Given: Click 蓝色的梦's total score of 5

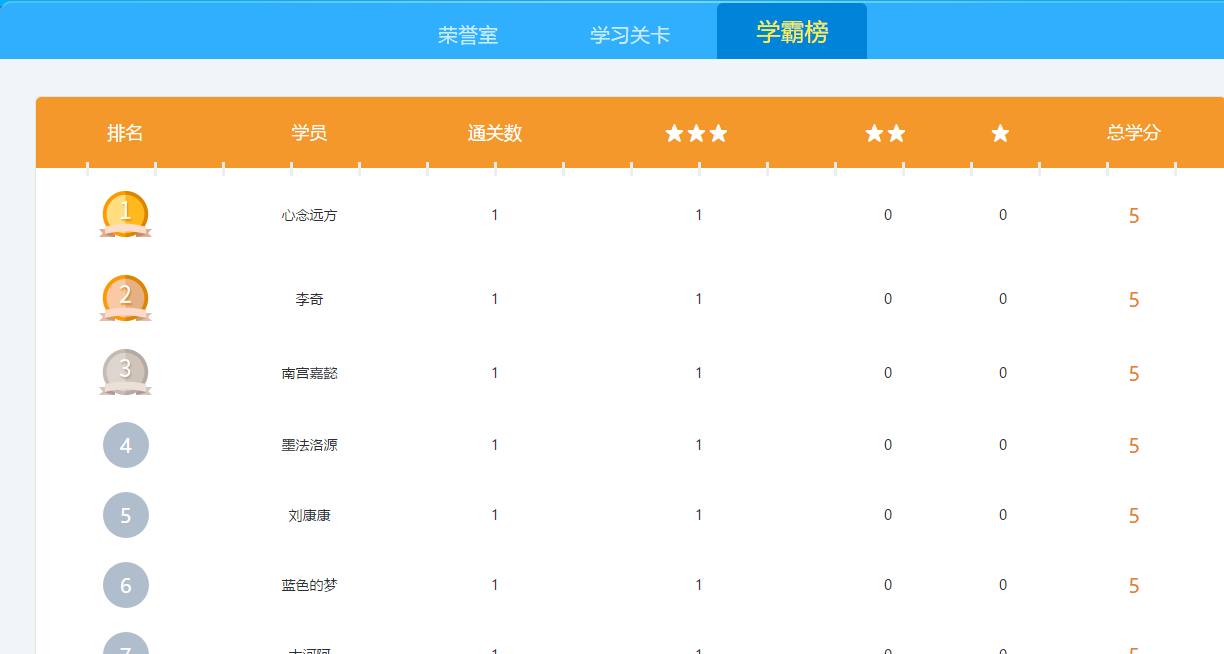Looking at the screenshot, I should click(x=1133, y=586).
